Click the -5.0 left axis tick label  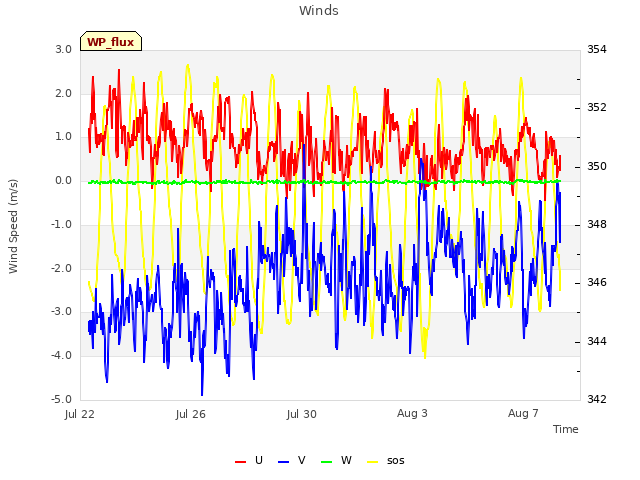(x=62, y=399)
